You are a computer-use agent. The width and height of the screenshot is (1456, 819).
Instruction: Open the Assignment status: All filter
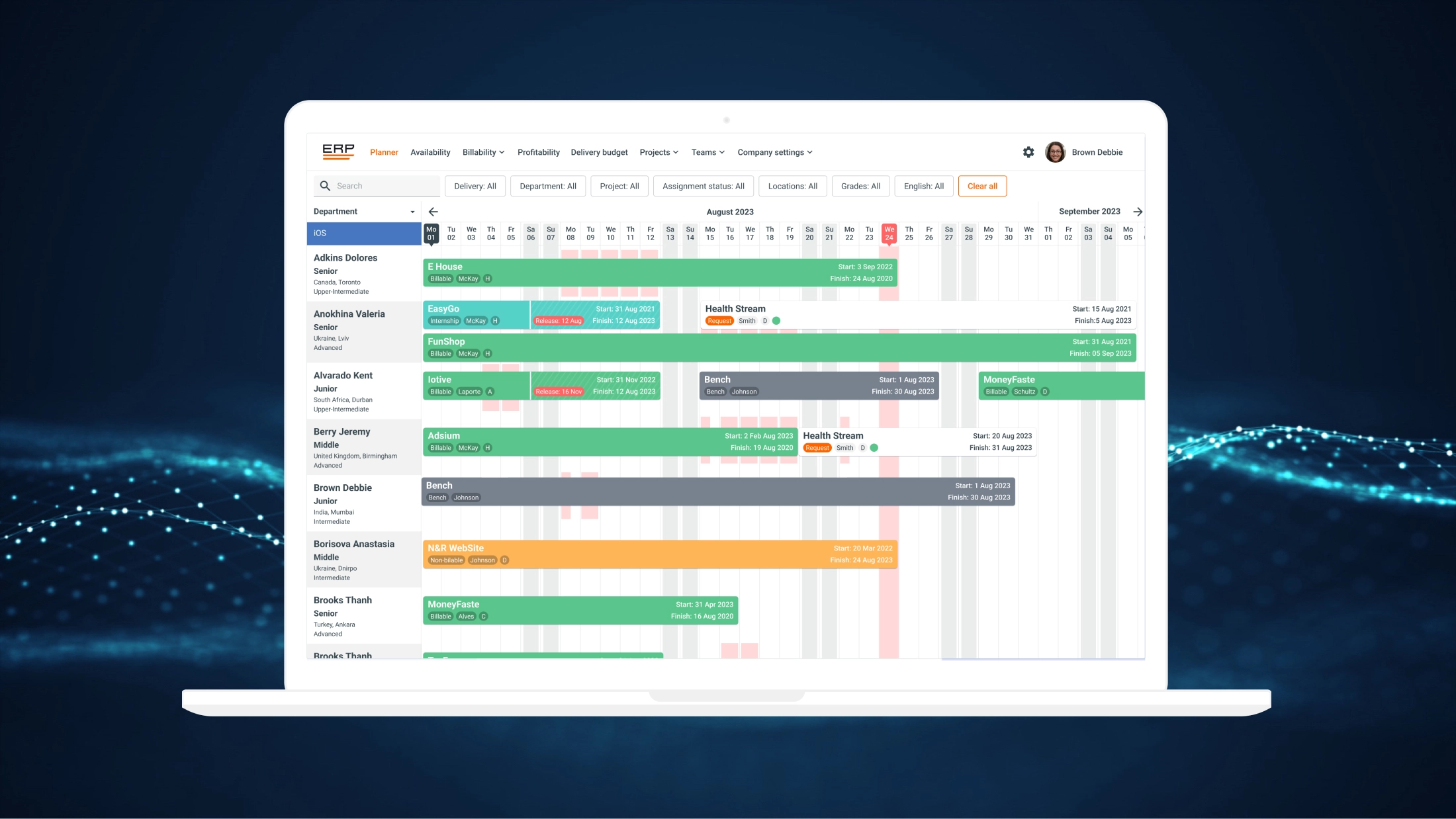[703, 186]
